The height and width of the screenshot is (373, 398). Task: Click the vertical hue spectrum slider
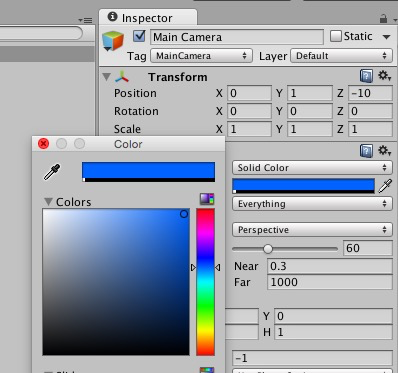coord(205,282)
